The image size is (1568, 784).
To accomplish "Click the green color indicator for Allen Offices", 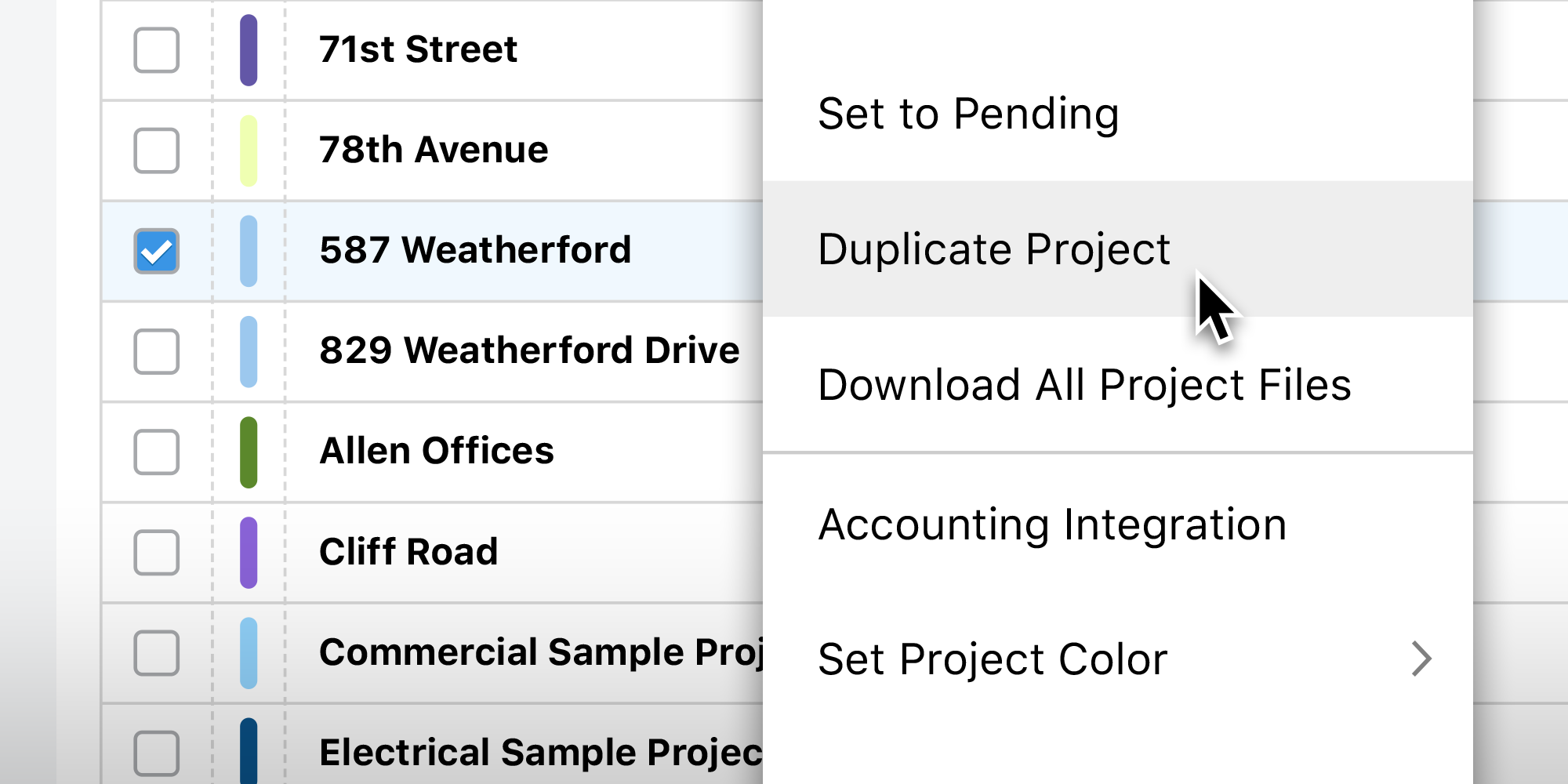I will [249, 451].
